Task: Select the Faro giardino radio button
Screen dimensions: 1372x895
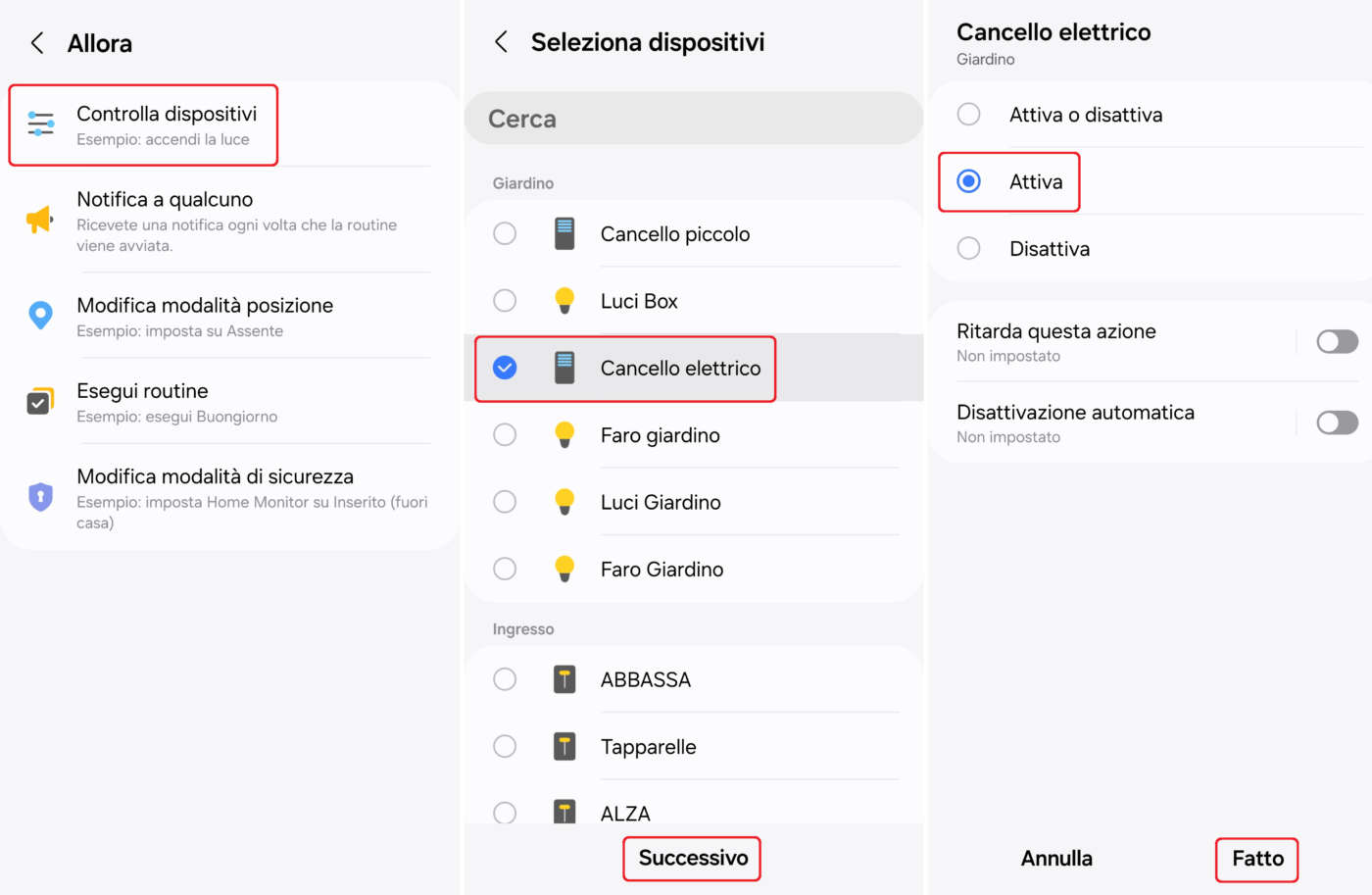Action: 505,435
